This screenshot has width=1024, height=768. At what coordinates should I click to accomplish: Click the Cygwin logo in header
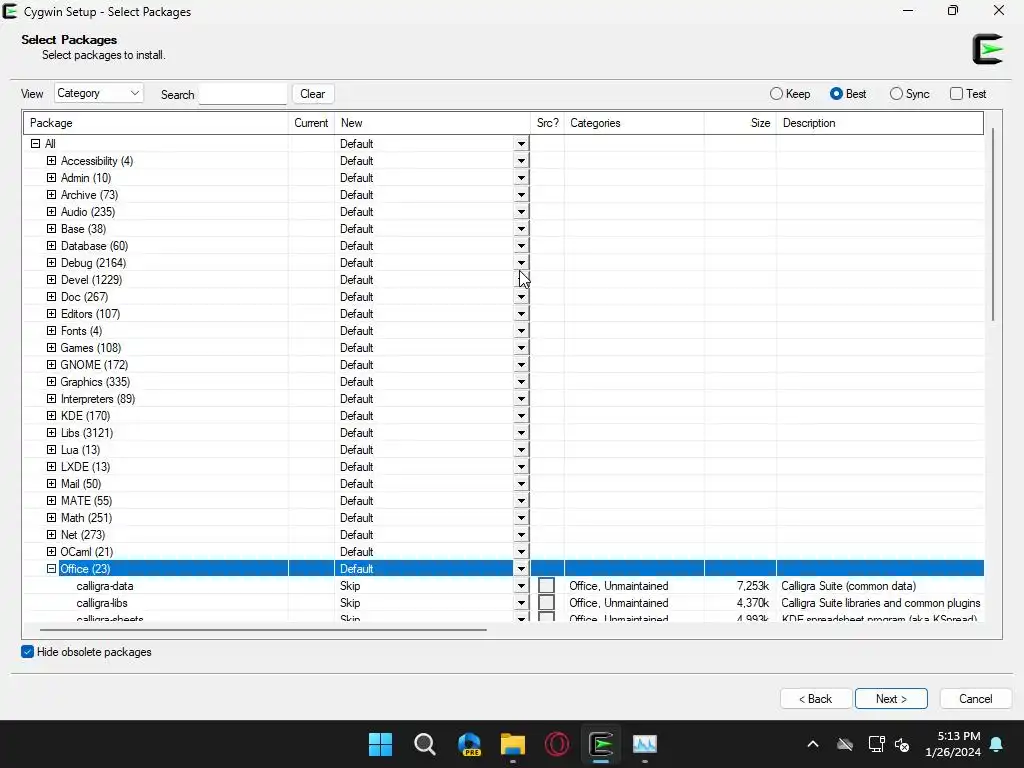tap(987, 49)
